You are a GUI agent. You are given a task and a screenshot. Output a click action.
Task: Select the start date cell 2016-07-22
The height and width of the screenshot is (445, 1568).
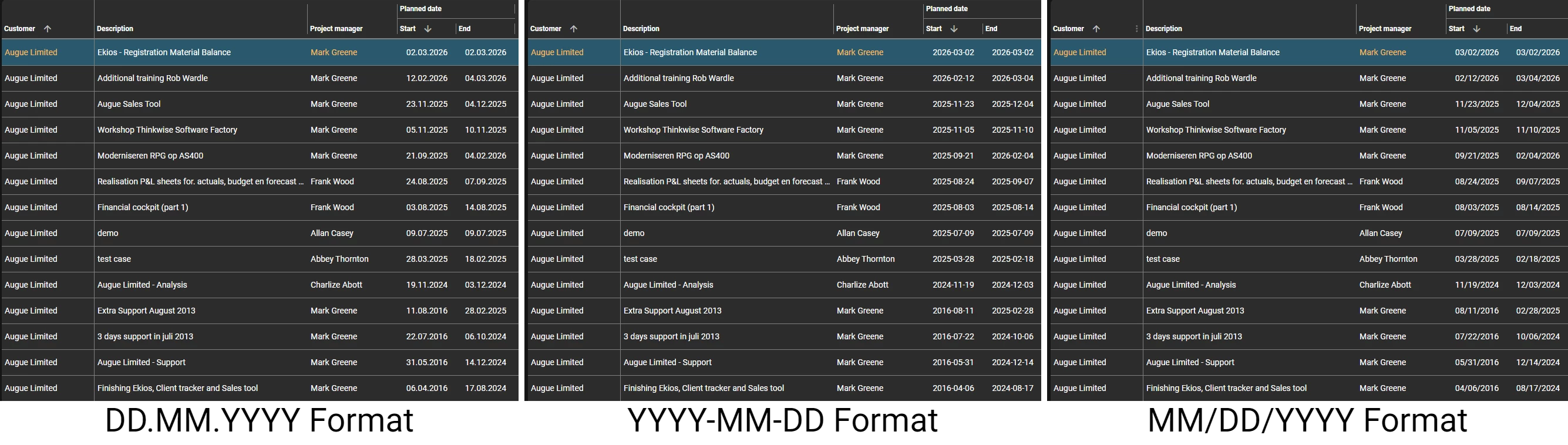coord(953,336)
